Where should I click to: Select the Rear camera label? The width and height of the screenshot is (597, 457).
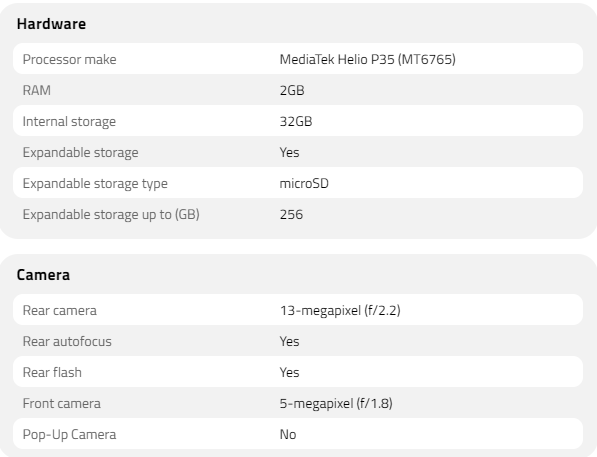point(60,310)
